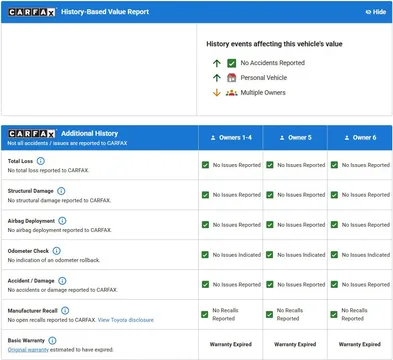Show Odometer Check info icon details
Viewport: 393px width, 360px height.
pos(57,251)
